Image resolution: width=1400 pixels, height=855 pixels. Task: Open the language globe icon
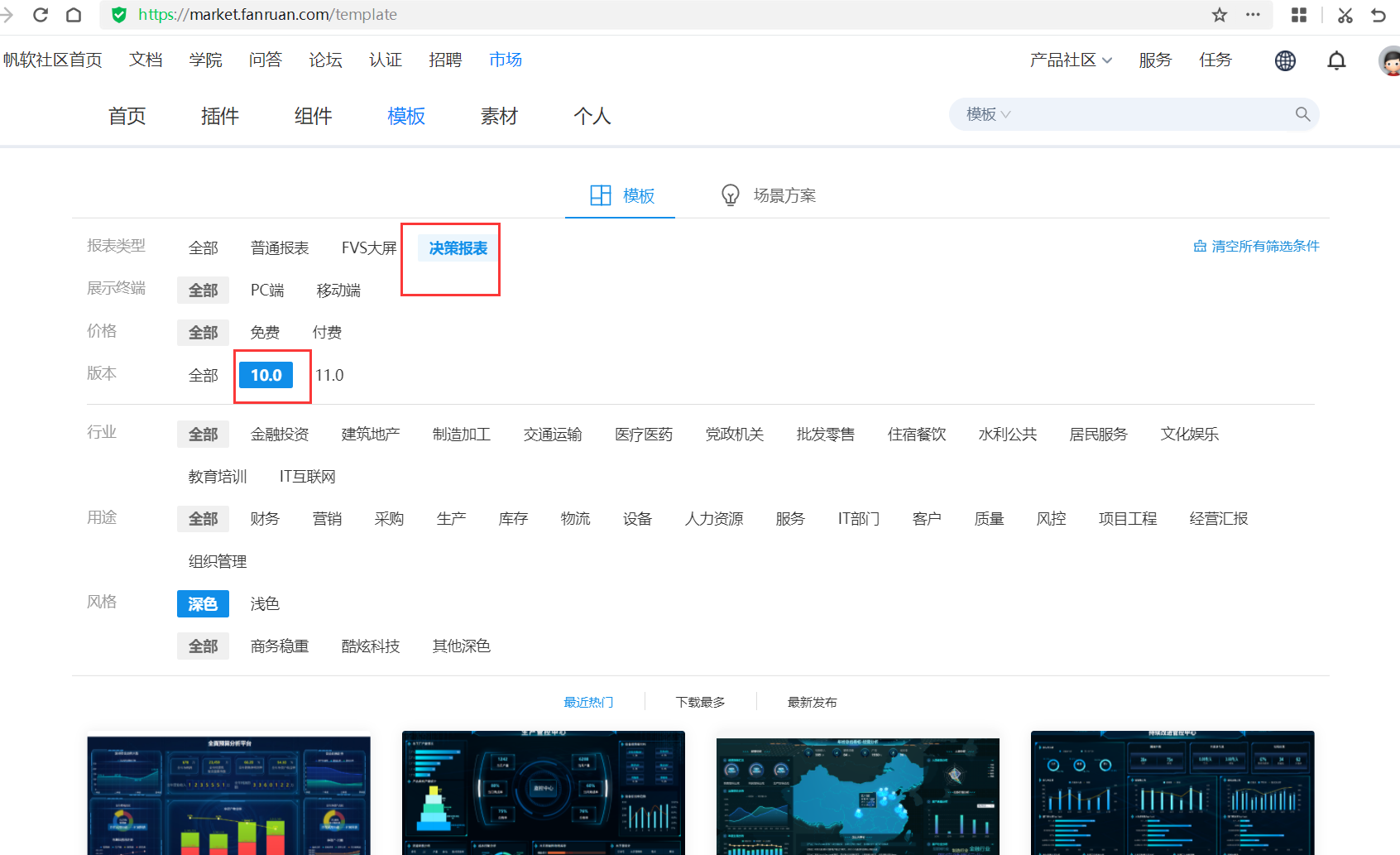pyautogui.click(x=1285, y=60)
